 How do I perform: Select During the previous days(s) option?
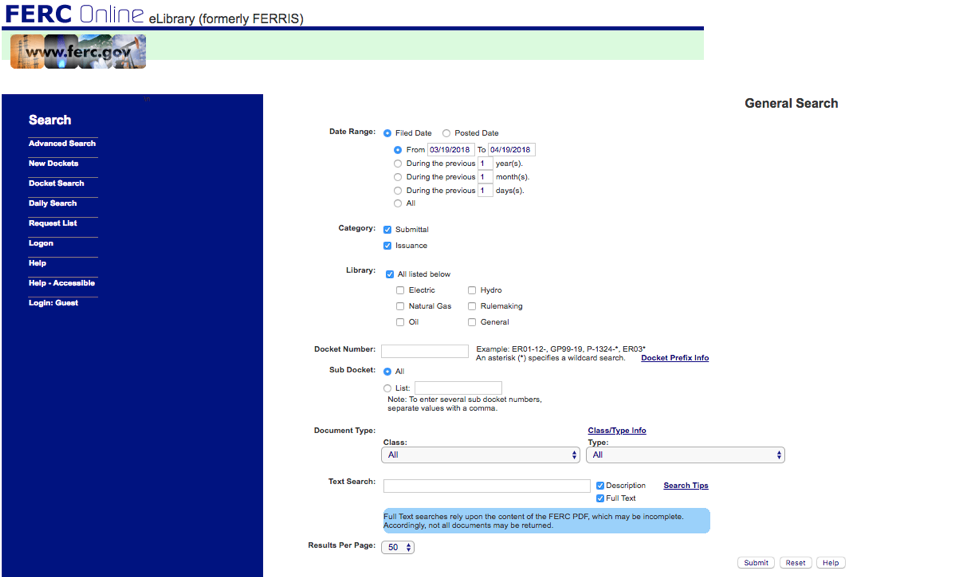[x=398, y=191]
